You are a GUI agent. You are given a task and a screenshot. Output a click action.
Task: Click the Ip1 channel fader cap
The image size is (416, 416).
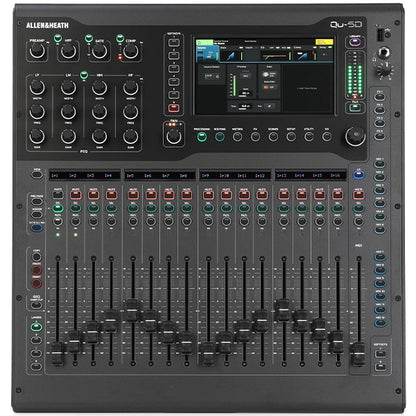[58, 353]
